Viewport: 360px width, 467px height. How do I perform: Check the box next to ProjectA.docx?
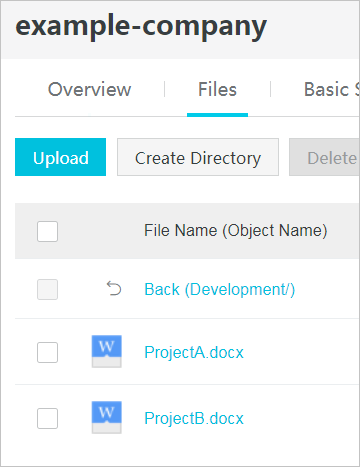[47, 352]
